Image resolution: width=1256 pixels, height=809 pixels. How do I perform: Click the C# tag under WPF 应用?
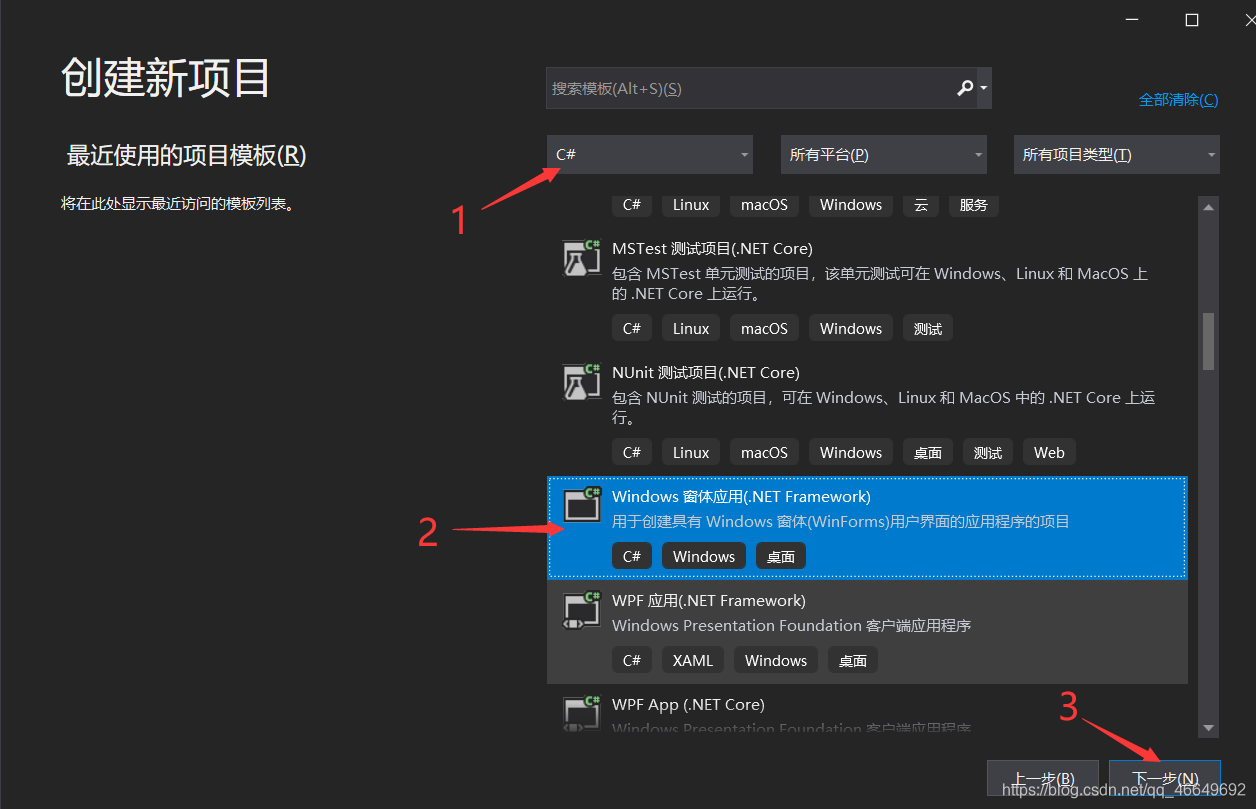pos(632,660)
